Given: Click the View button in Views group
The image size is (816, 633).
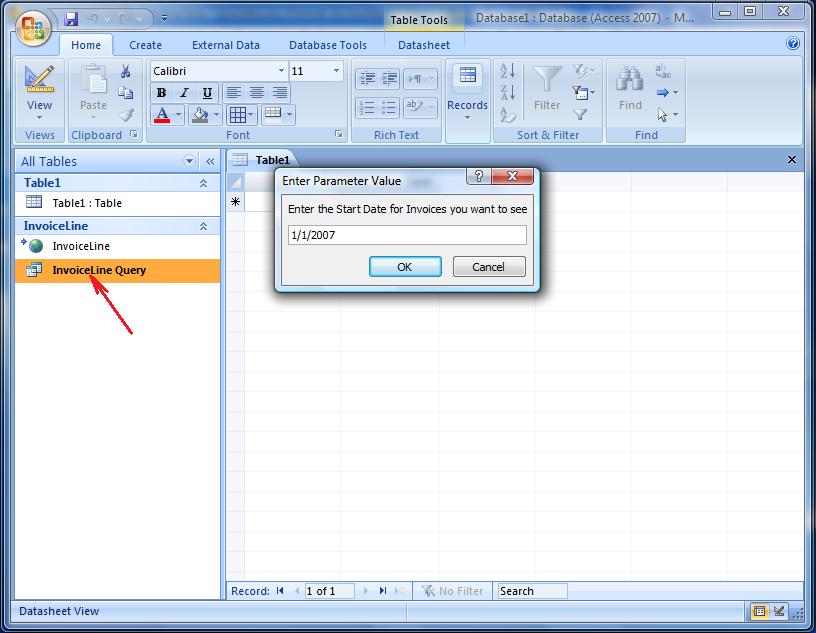Looking at the screenshot, I should [39, 93].
